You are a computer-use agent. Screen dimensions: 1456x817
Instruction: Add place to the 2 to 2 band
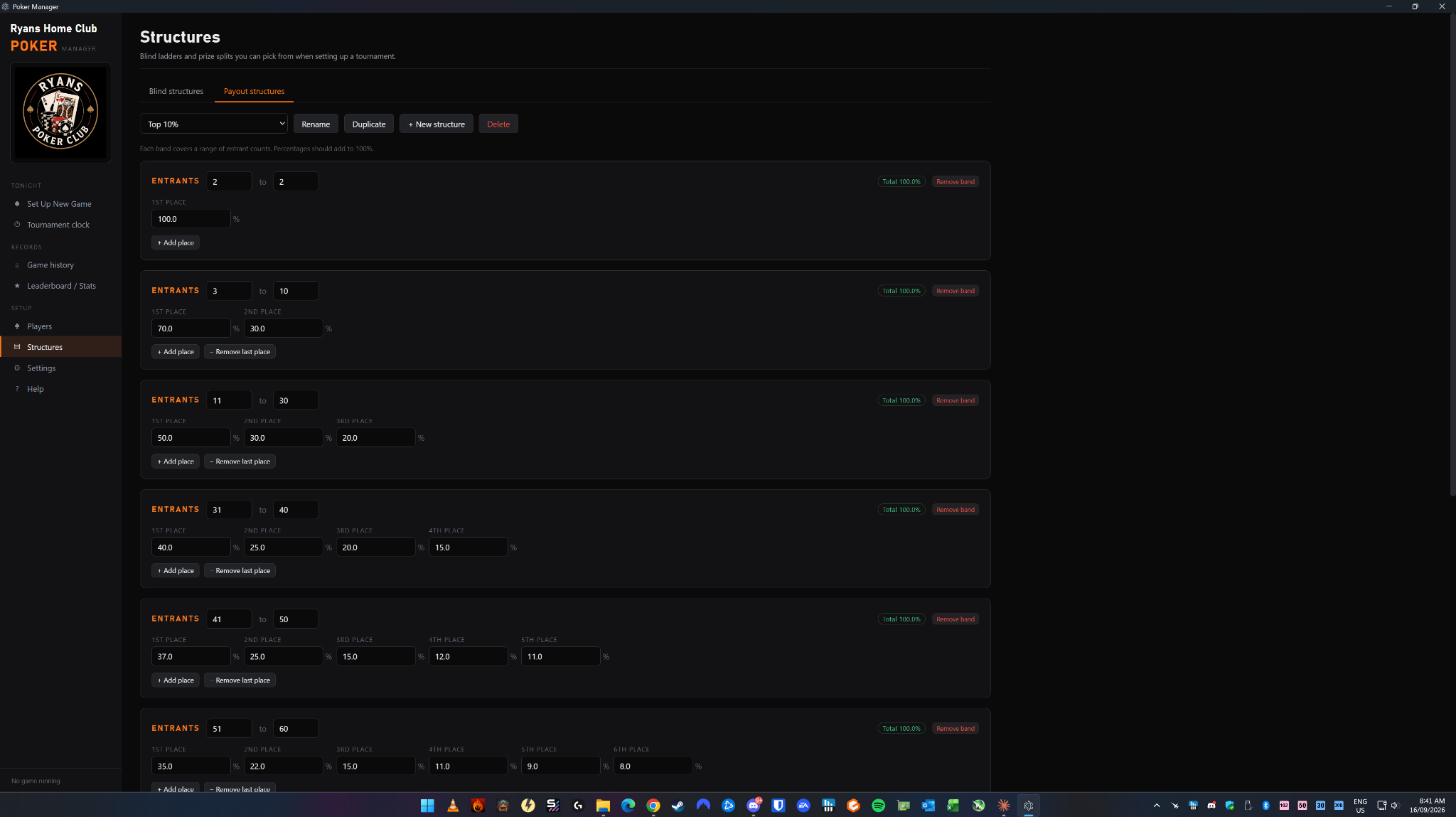click(x=176, y=242)
